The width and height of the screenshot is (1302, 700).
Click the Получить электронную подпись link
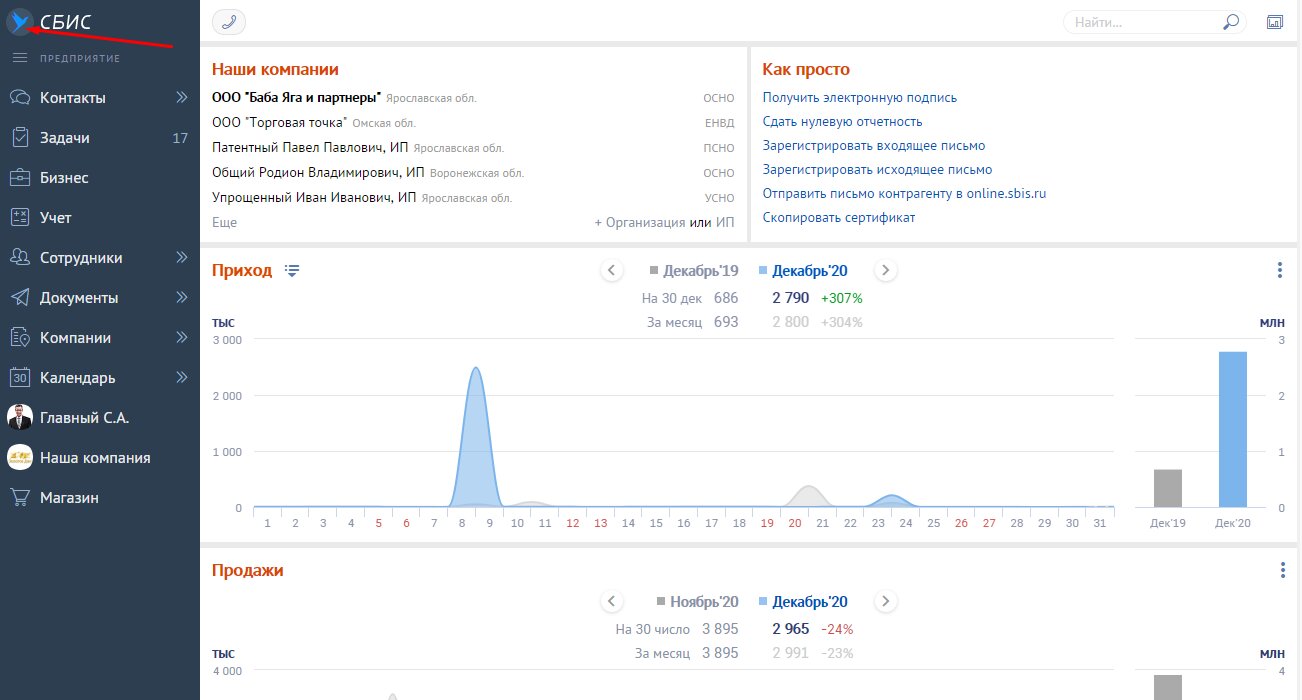click(859, 98)
